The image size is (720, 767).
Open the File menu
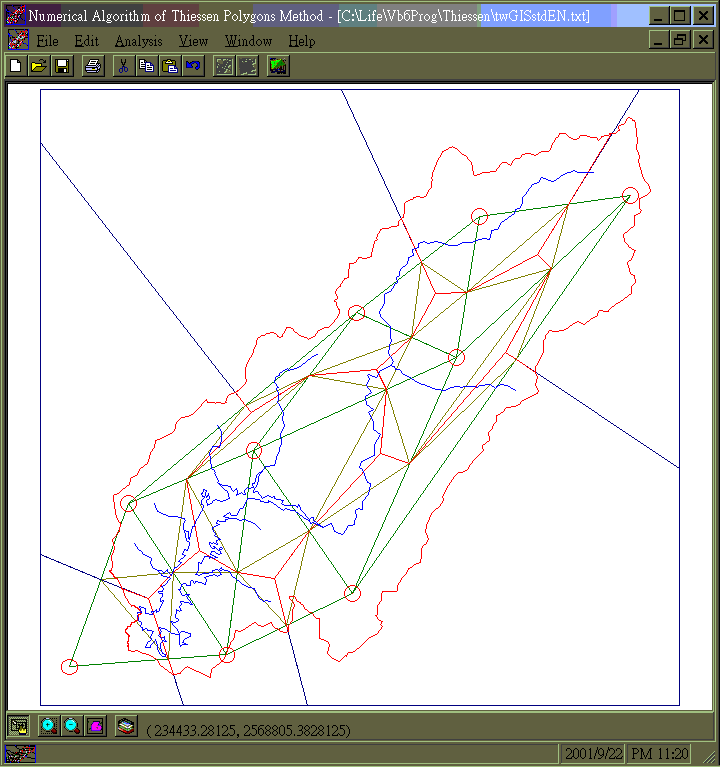[47, 41]
